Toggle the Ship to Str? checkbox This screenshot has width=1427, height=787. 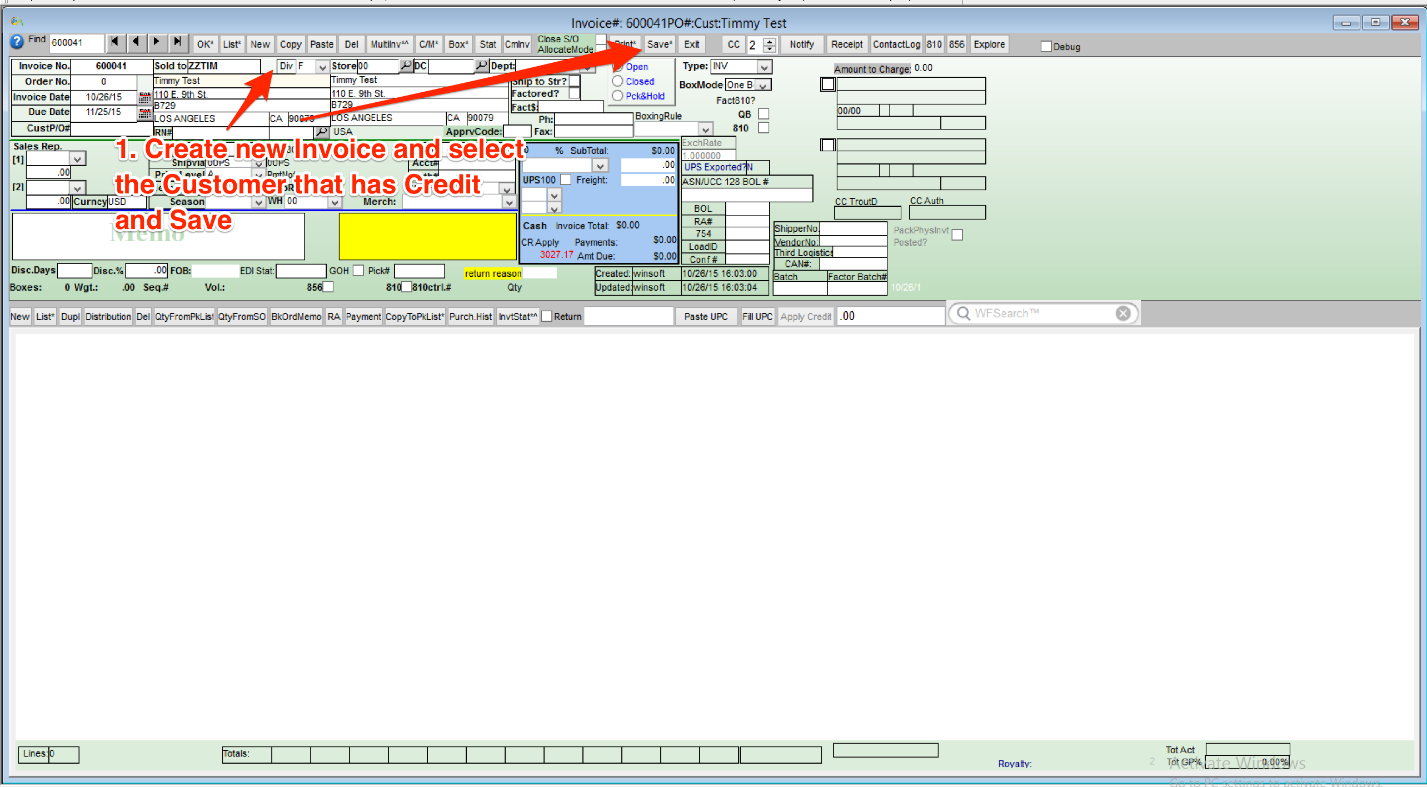(x=574, y=81)
